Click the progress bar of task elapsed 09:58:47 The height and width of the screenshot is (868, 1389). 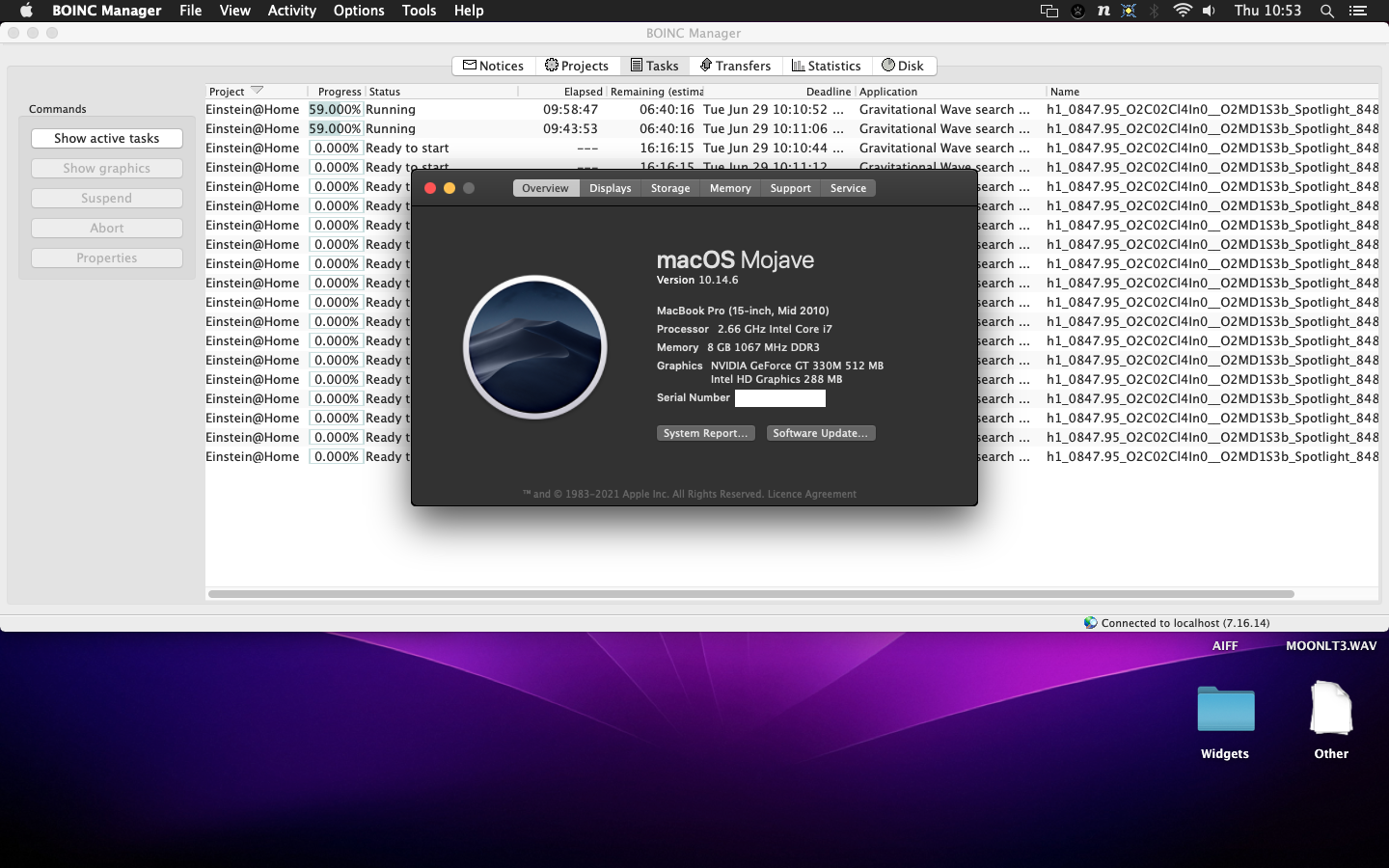tap(335, 109)
